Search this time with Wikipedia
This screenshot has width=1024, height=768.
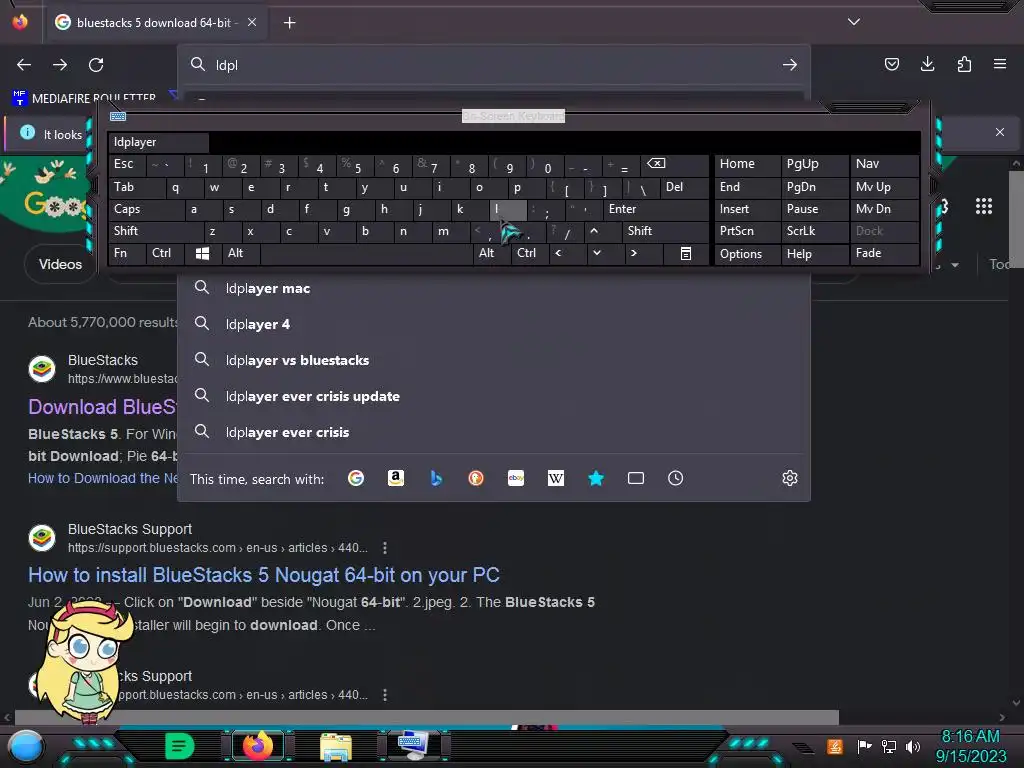556,478
